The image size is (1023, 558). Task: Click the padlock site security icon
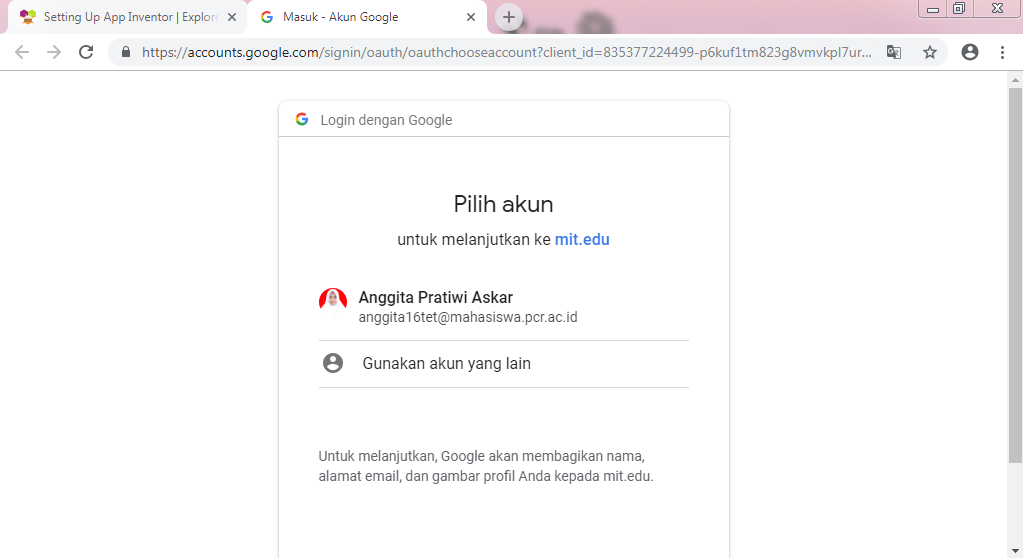pyautogui.click(x=126, y=52)
